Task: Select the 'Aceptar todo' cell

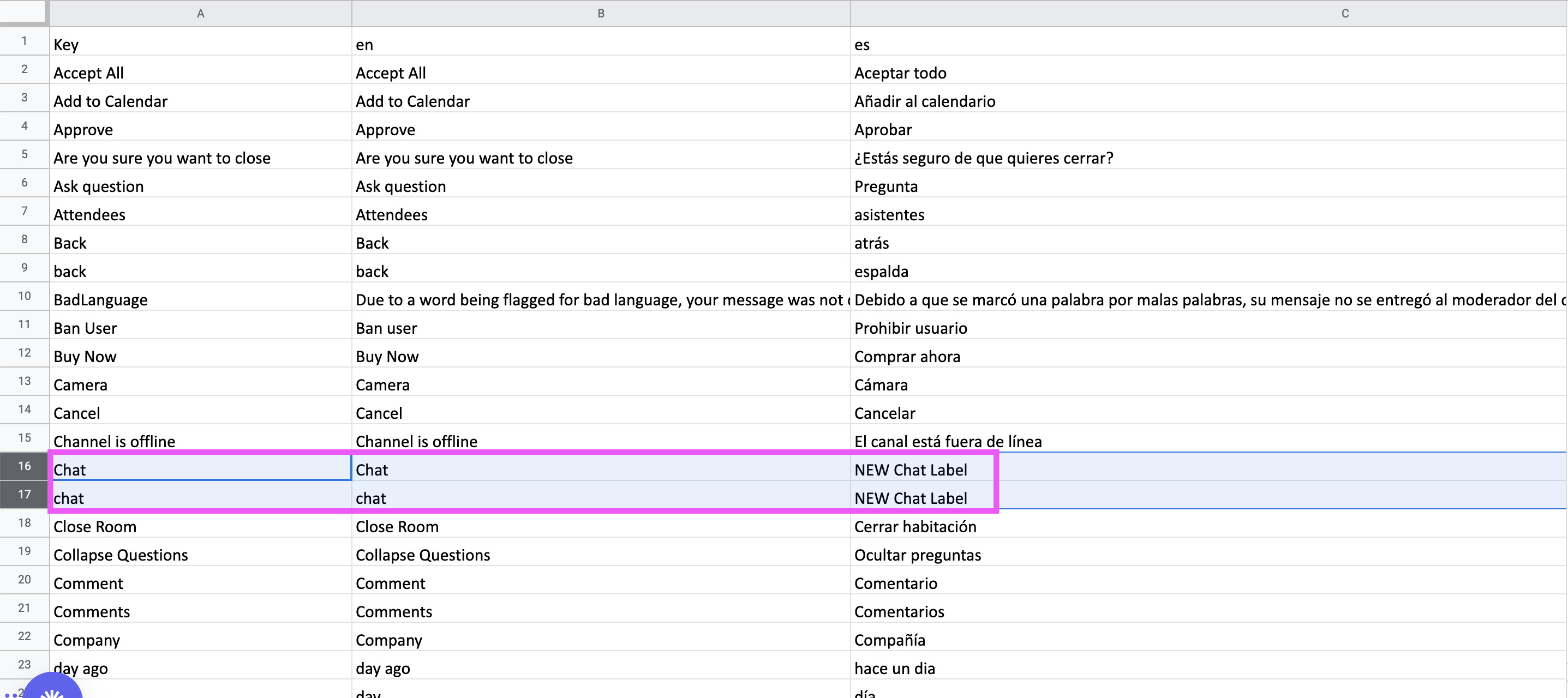Action: 900,73
